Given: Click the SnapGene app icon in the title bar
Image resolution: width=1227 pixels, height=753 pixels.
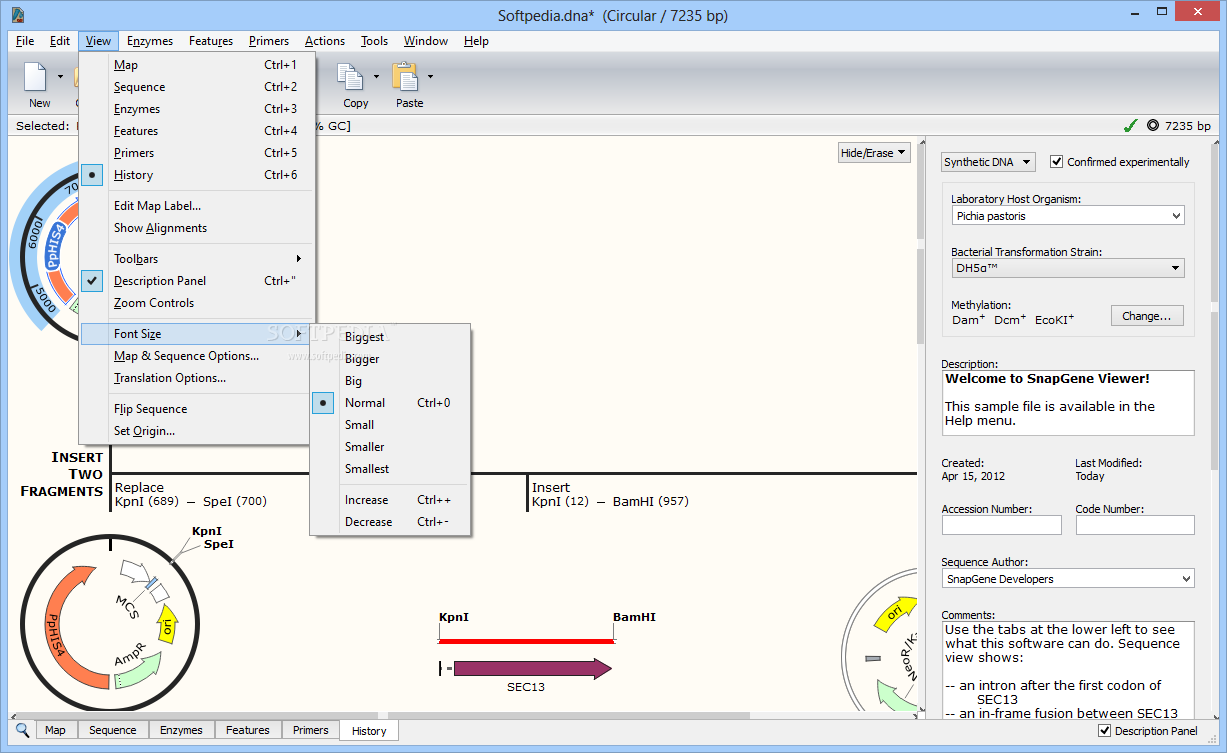Looking at the screenshot, I should coord(18,15).
